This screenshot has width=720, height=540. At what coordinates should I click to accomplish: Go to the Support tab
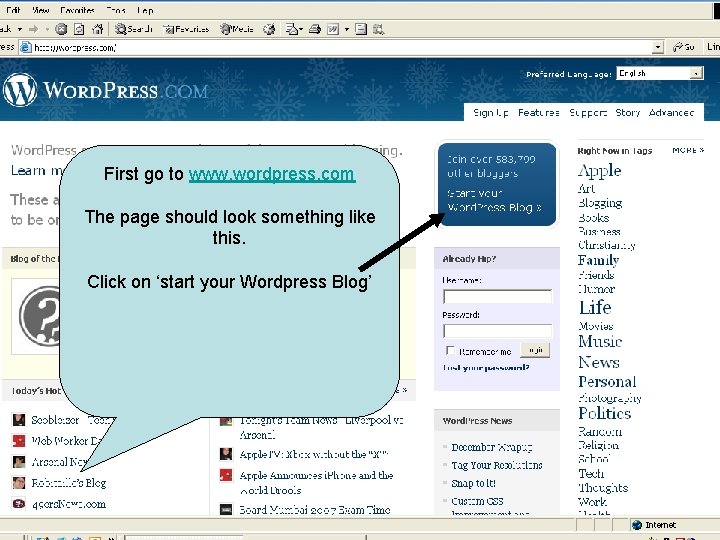pos(588,112)
